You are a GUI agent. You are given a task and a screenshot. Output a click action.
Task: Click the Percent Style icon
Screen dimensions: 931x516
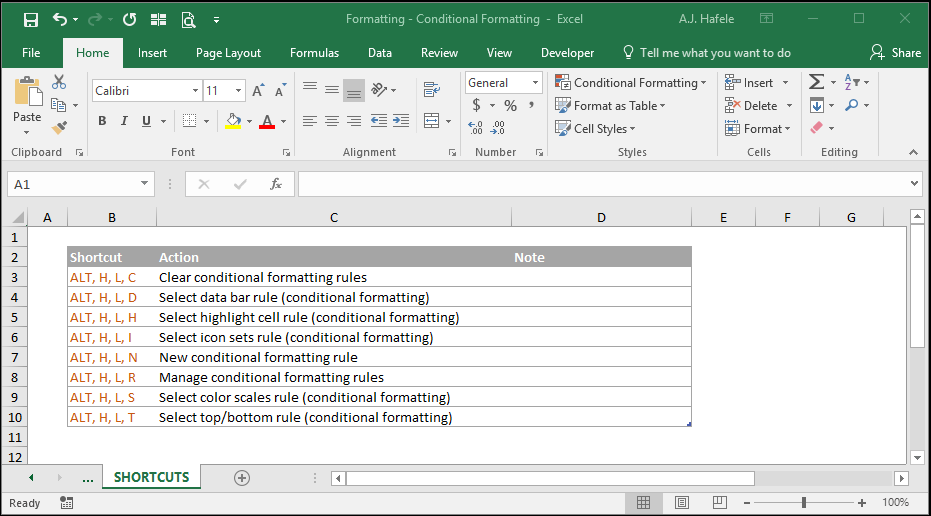click(x=510, y=106)
